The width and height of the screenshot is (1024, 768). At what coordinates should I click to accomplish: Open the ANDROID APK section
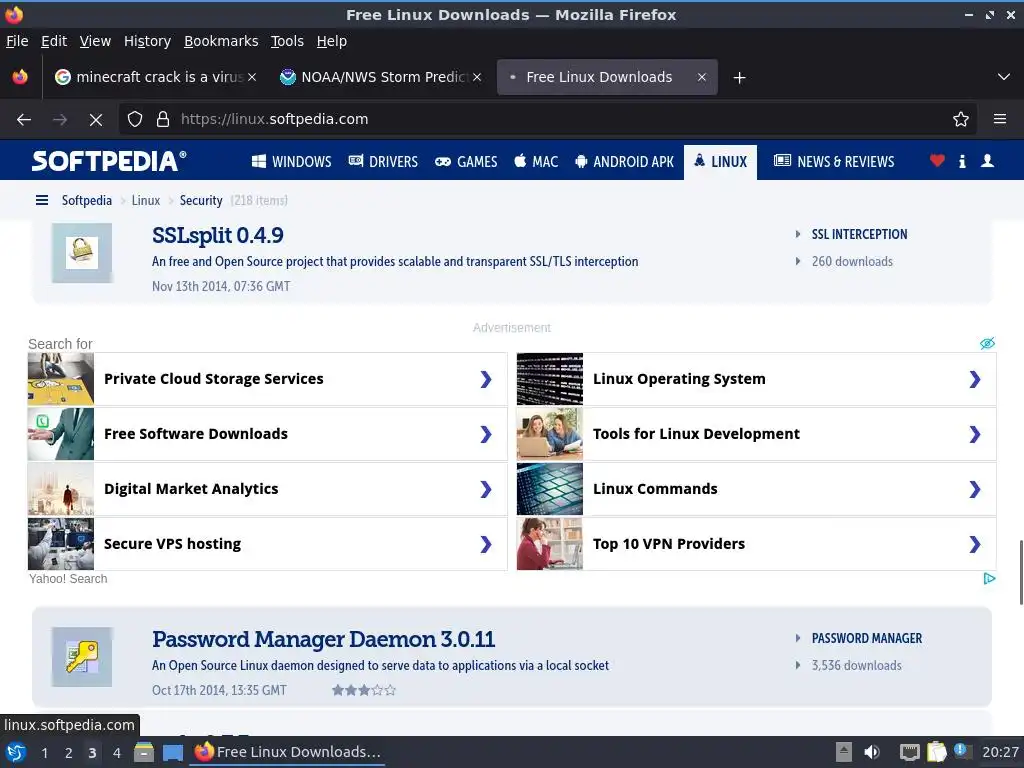pos(624,161)
